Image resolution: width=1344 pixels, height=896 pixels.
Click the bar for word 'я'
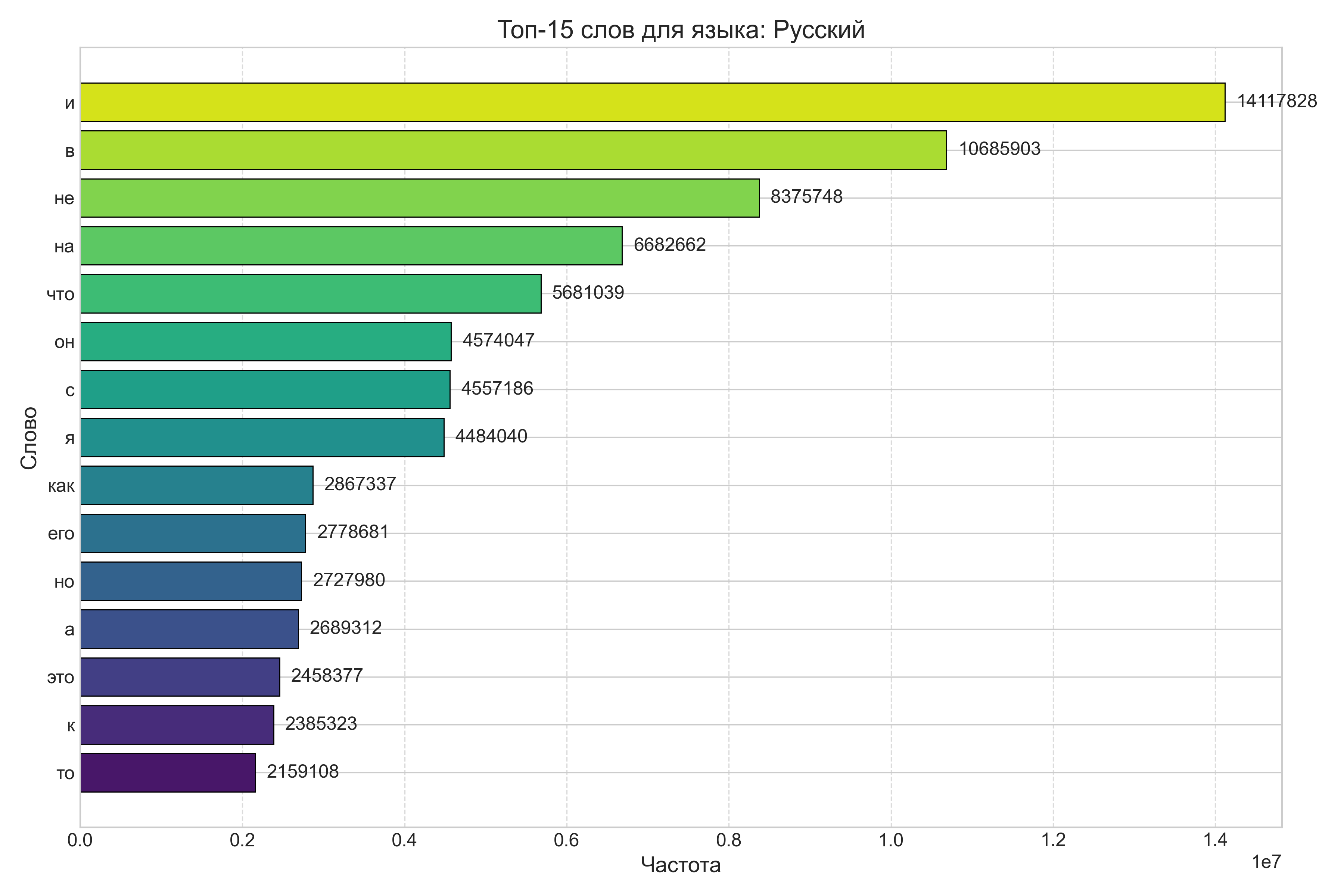click(262, 438)
